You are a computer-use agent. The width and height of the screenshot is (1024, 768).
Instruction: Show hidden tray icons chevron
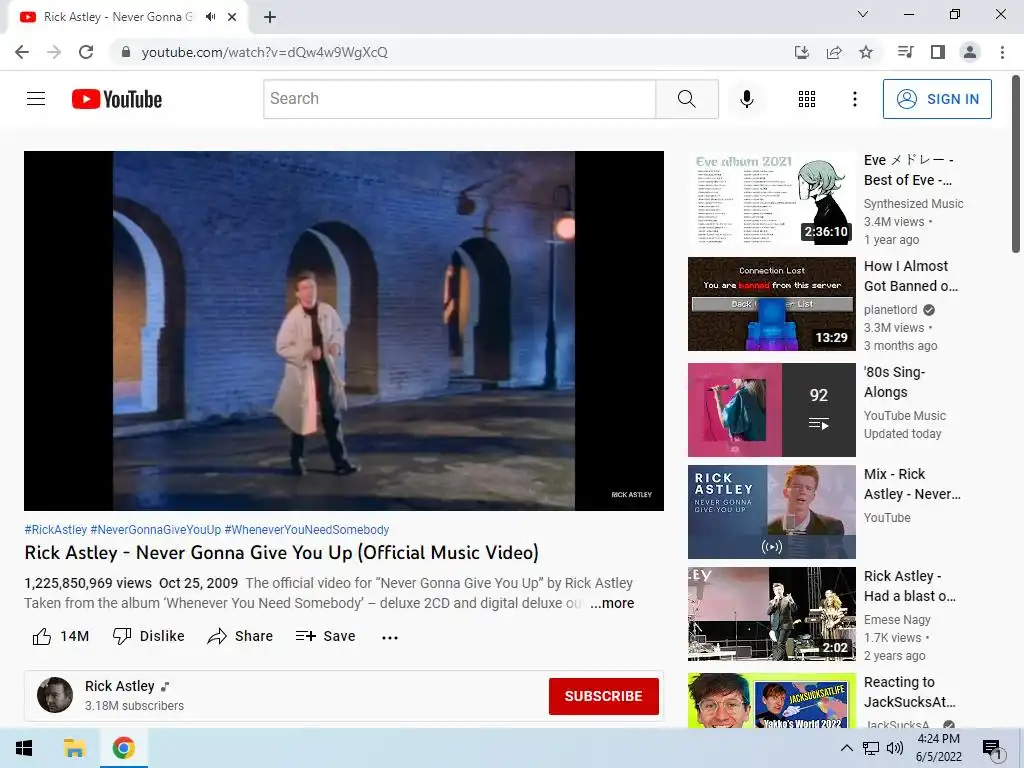point(846,748)
